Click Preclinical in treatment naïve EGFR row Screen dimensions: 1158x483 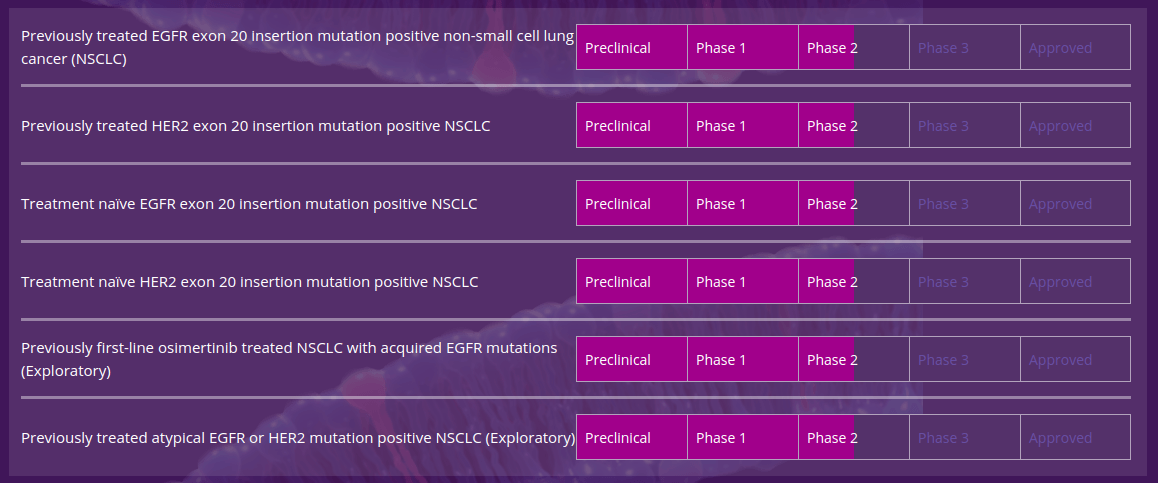pos(631,203)
